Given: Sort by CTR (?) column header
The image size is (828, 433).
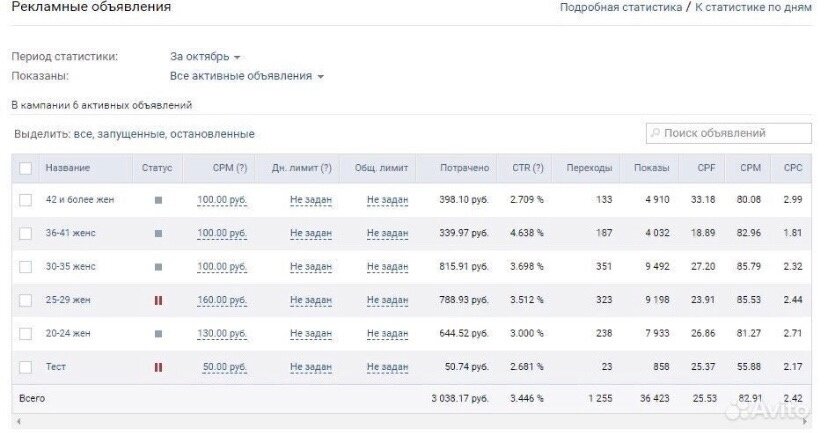Looking at the screenshot, I should [528, 168].
